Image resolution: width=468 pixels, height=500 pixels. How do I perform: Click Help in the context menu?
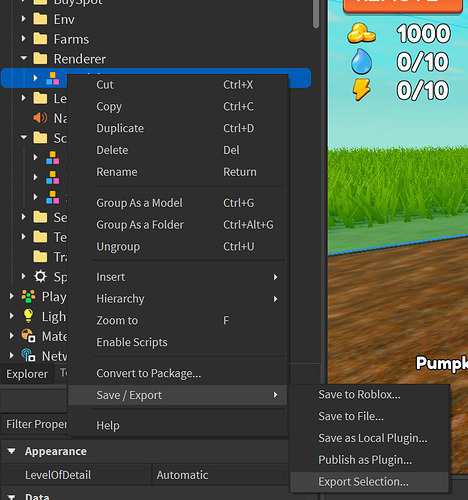178,426
